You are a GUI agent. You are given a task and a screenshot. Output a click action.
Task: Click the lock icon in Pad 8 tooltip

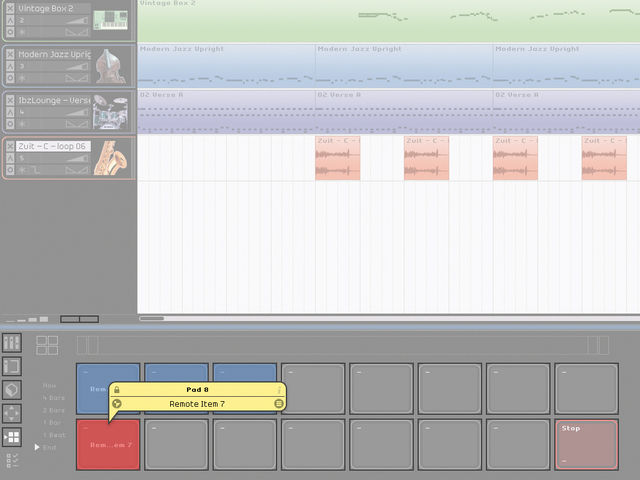pos(117,390)
